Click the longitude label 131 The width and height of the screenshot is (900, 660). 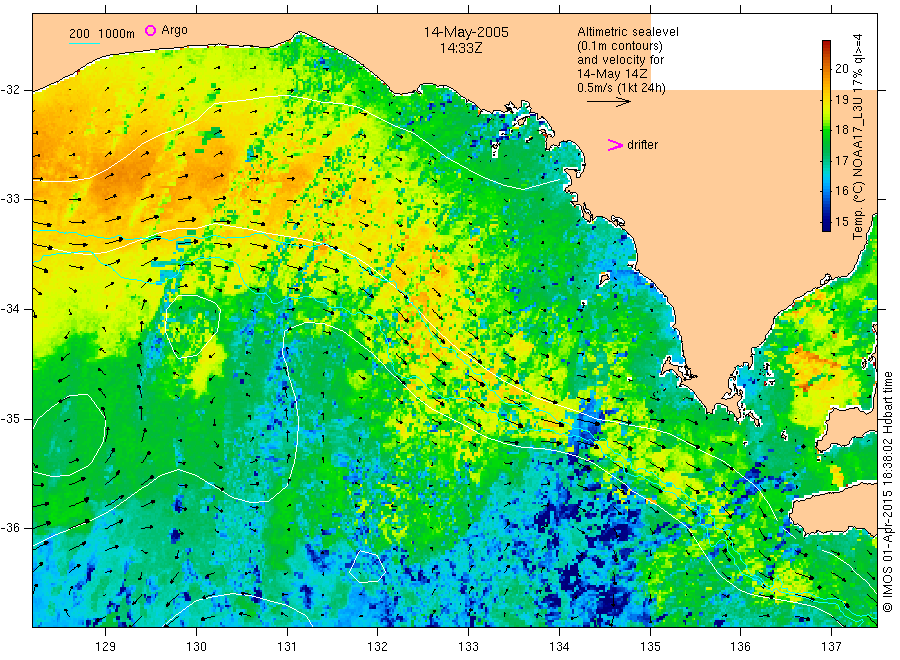(287, 647)
